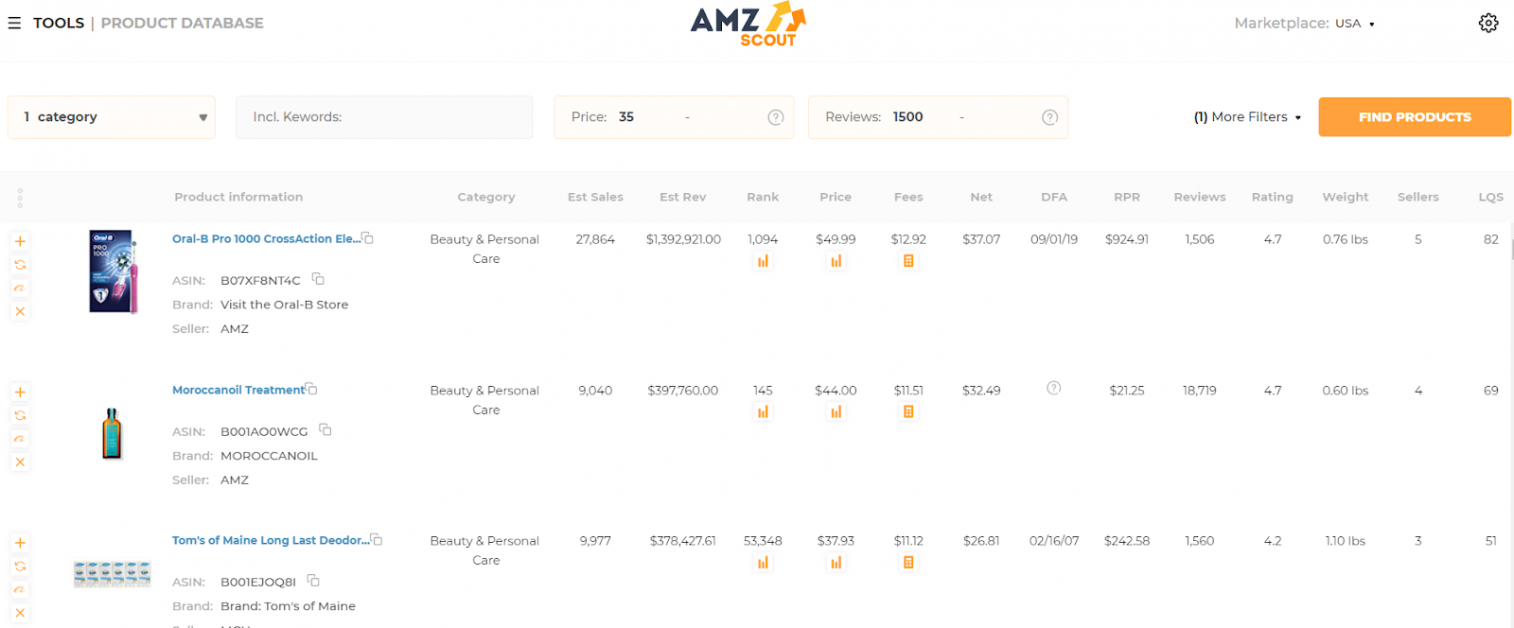The width and height of the screenshot is (1514, 628).
Task: Sort by the Est Rev column header
Action: [x=683, y=197]
